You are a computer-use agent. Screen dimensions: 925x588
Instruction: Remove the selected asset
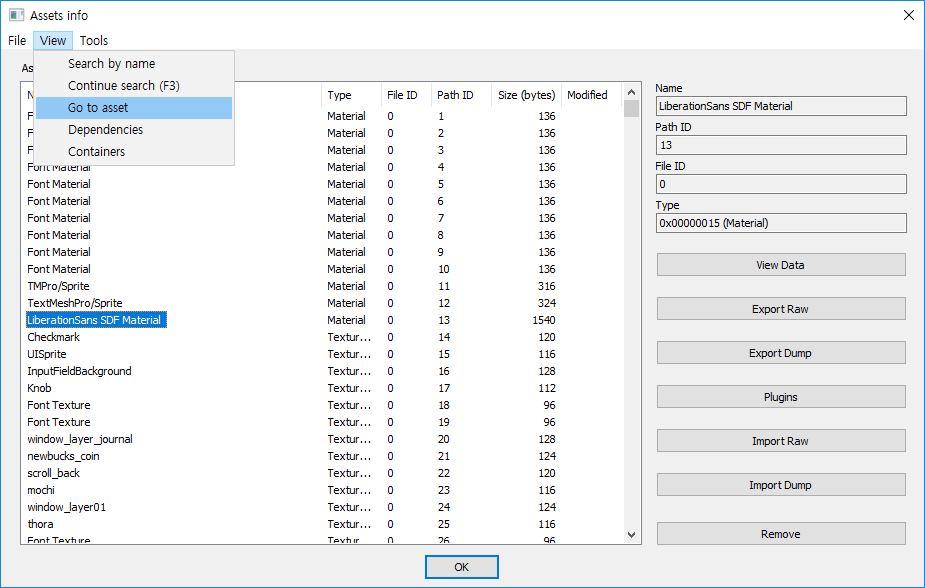coord(780,533)
